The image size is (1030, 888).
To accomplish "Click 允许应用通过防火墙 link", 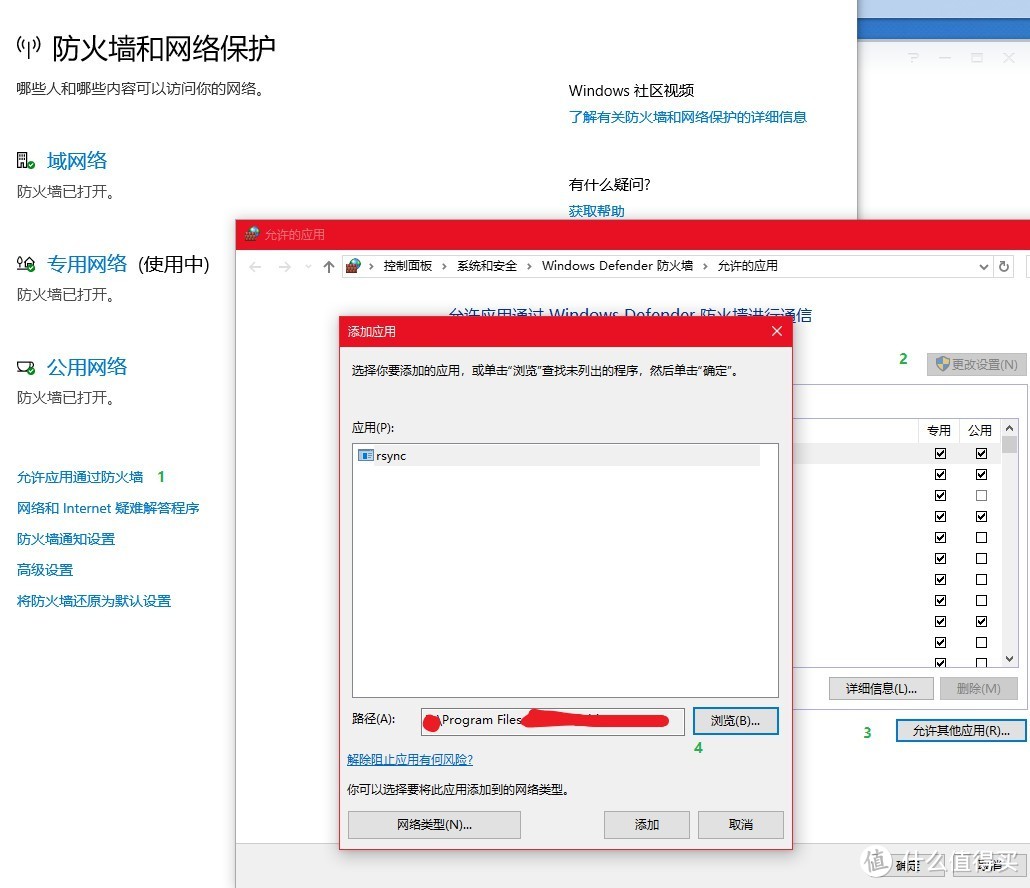I will 79,477.
